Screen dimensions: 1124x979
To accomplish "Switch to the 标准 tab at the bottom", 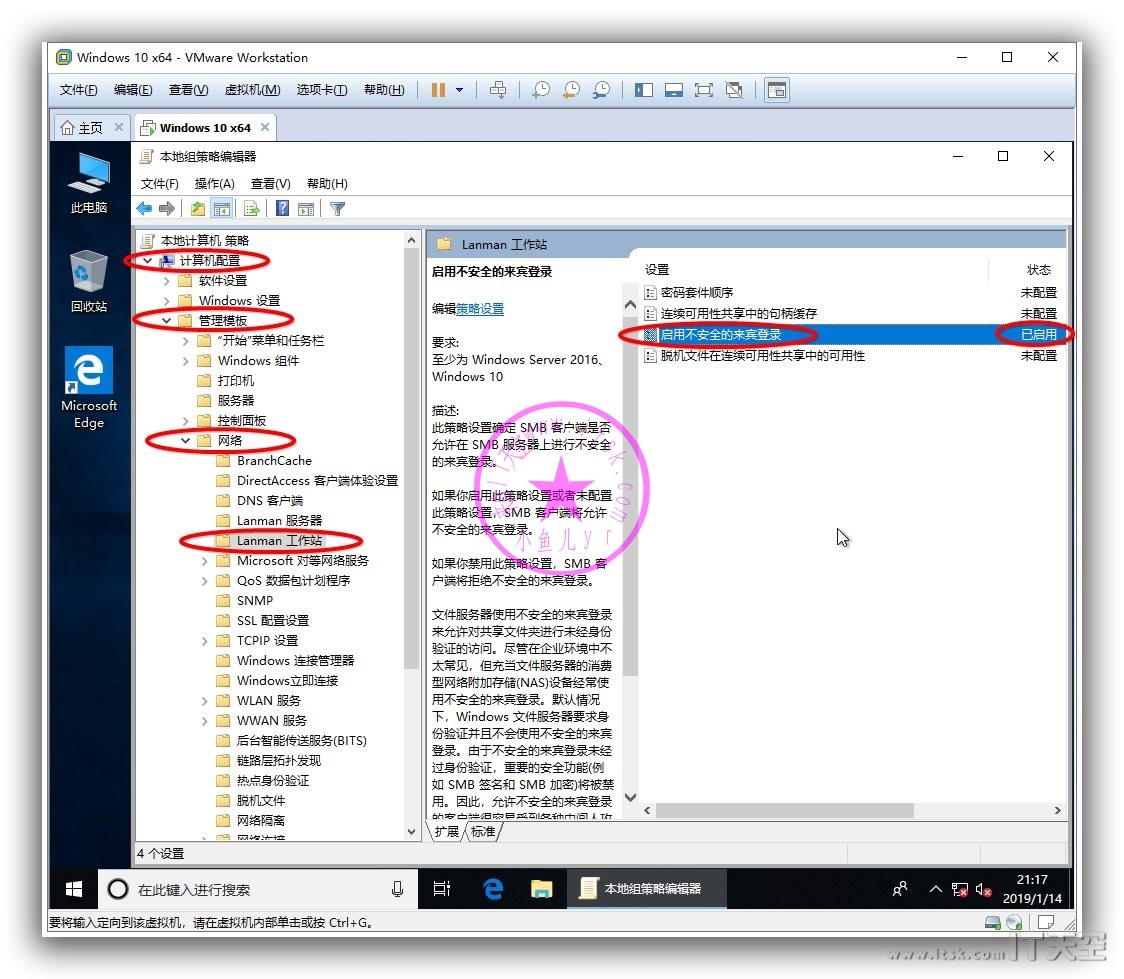I will 482,831.
